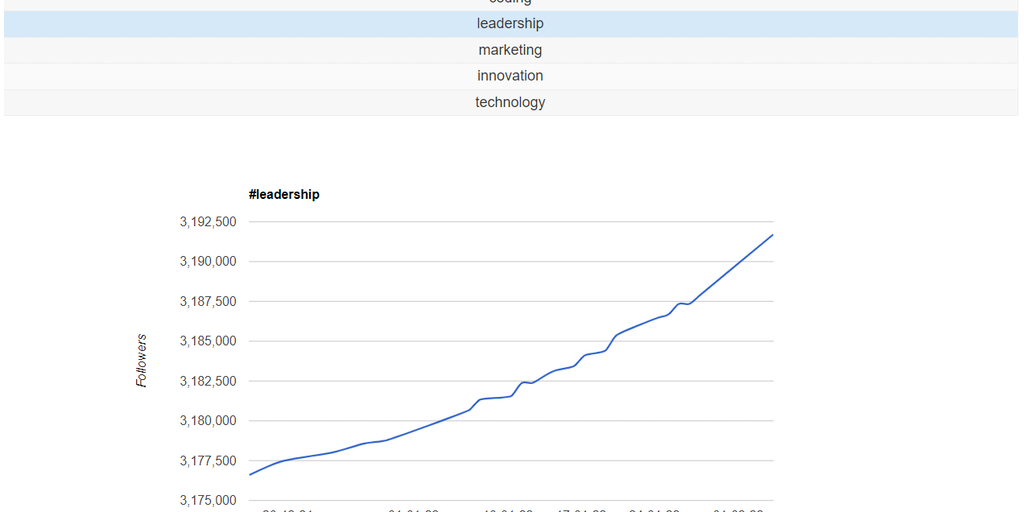Select the marketing hashtag row
Screen dimensions: 1024x512
pos(510,50)
